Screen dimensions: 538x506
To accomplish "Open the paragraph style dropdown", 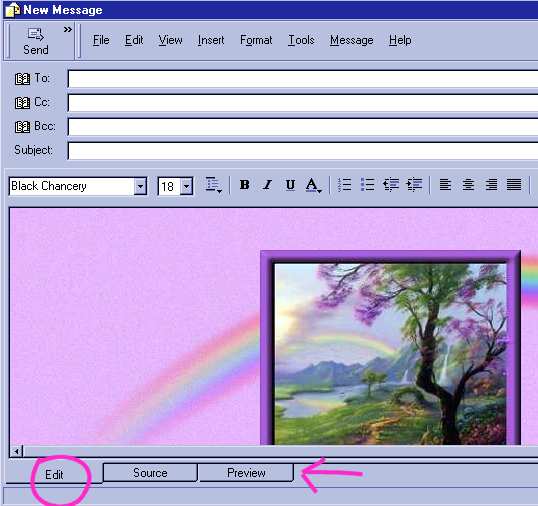I will click(213, 185).
